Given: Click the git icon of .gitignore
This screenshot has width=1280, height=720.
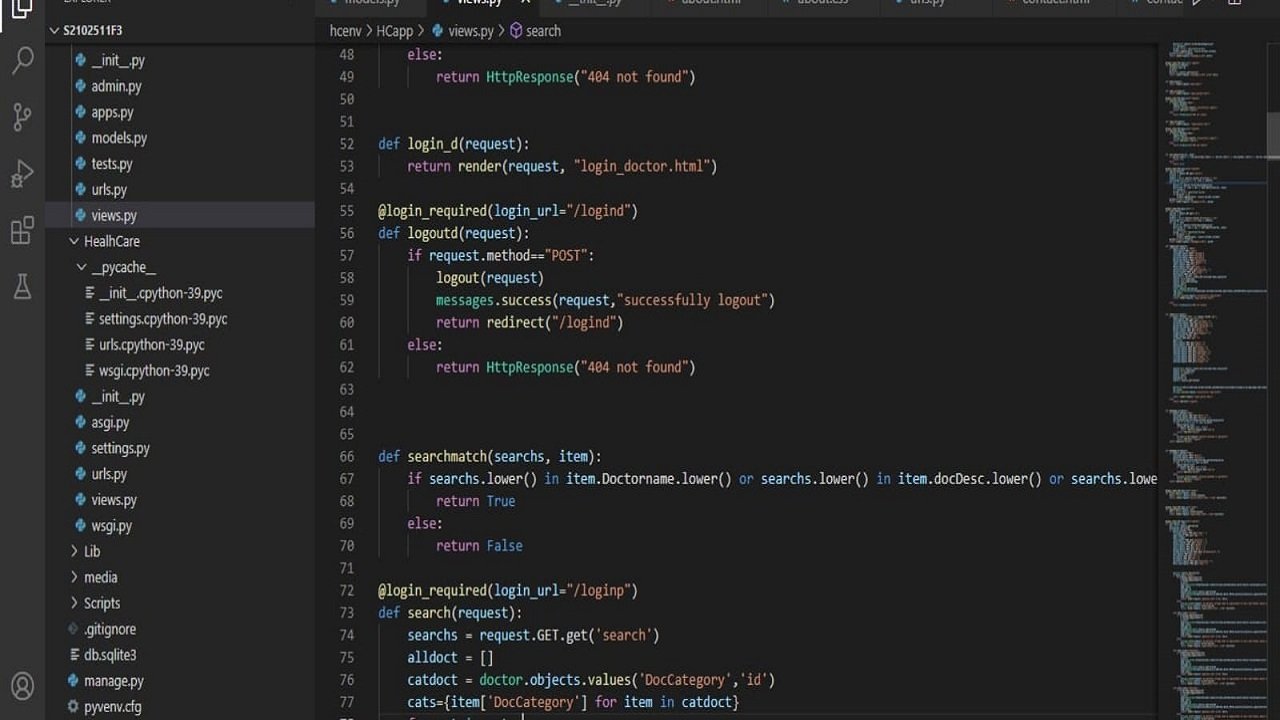Looking at the screenshot, I should coord(73,630).
